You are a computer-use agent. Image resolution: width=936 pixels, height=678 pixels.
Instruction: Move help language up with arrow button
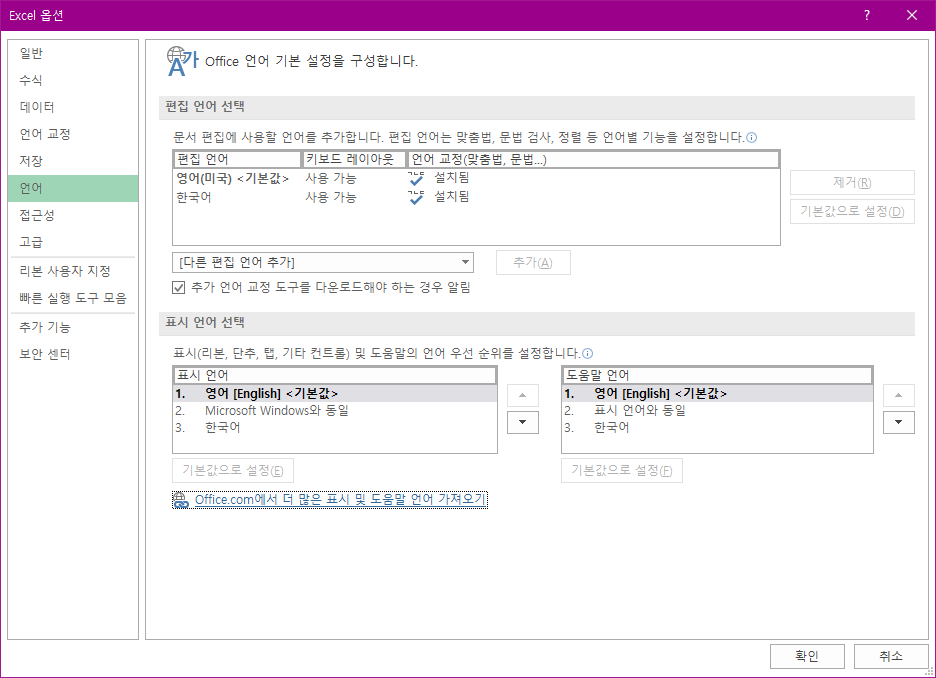[x=898, y=395]
